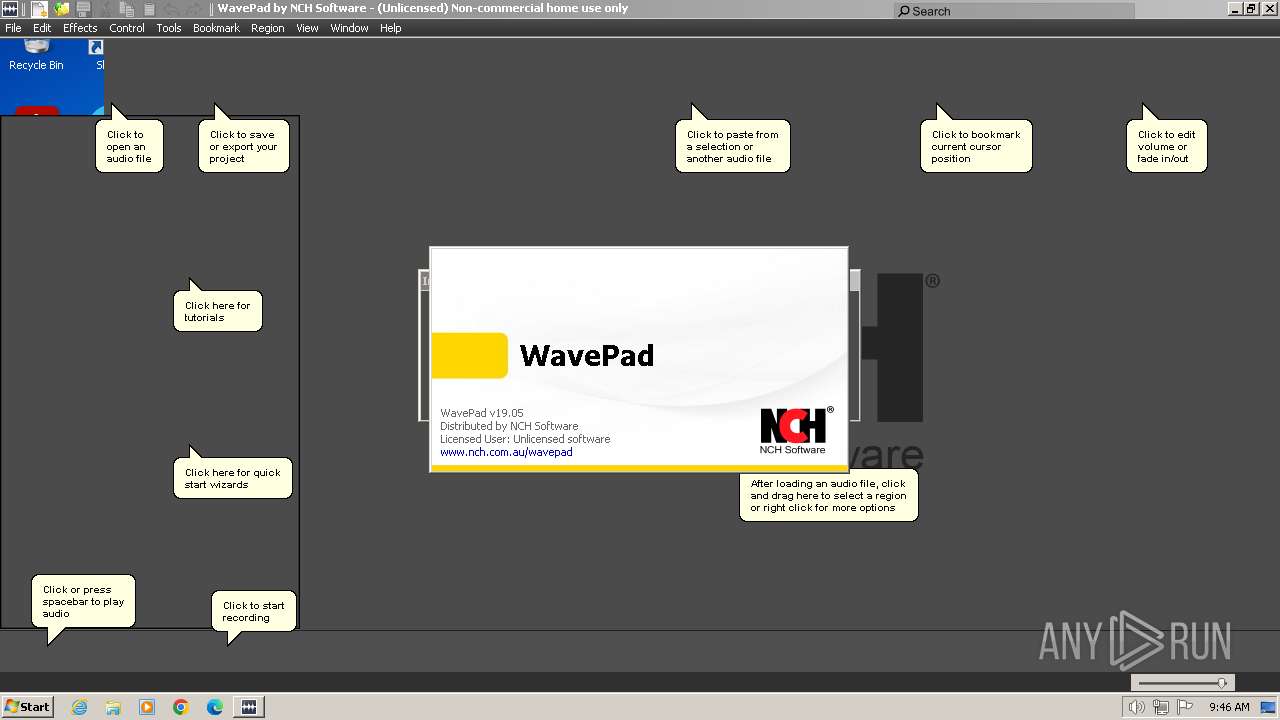Open Google Chrome from the taskbar
Image resolution: width=1280 pixels, height=720 pixels.
tap(181, 707)
